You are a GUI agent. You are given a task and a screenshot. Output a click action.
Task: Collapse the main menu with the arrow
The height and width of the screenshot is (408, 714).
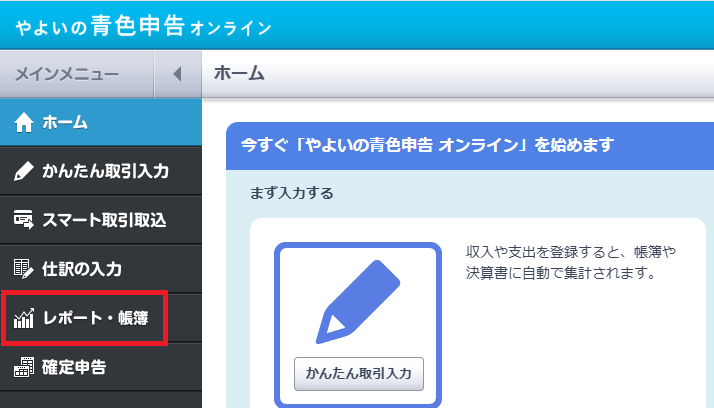[177, 74]
